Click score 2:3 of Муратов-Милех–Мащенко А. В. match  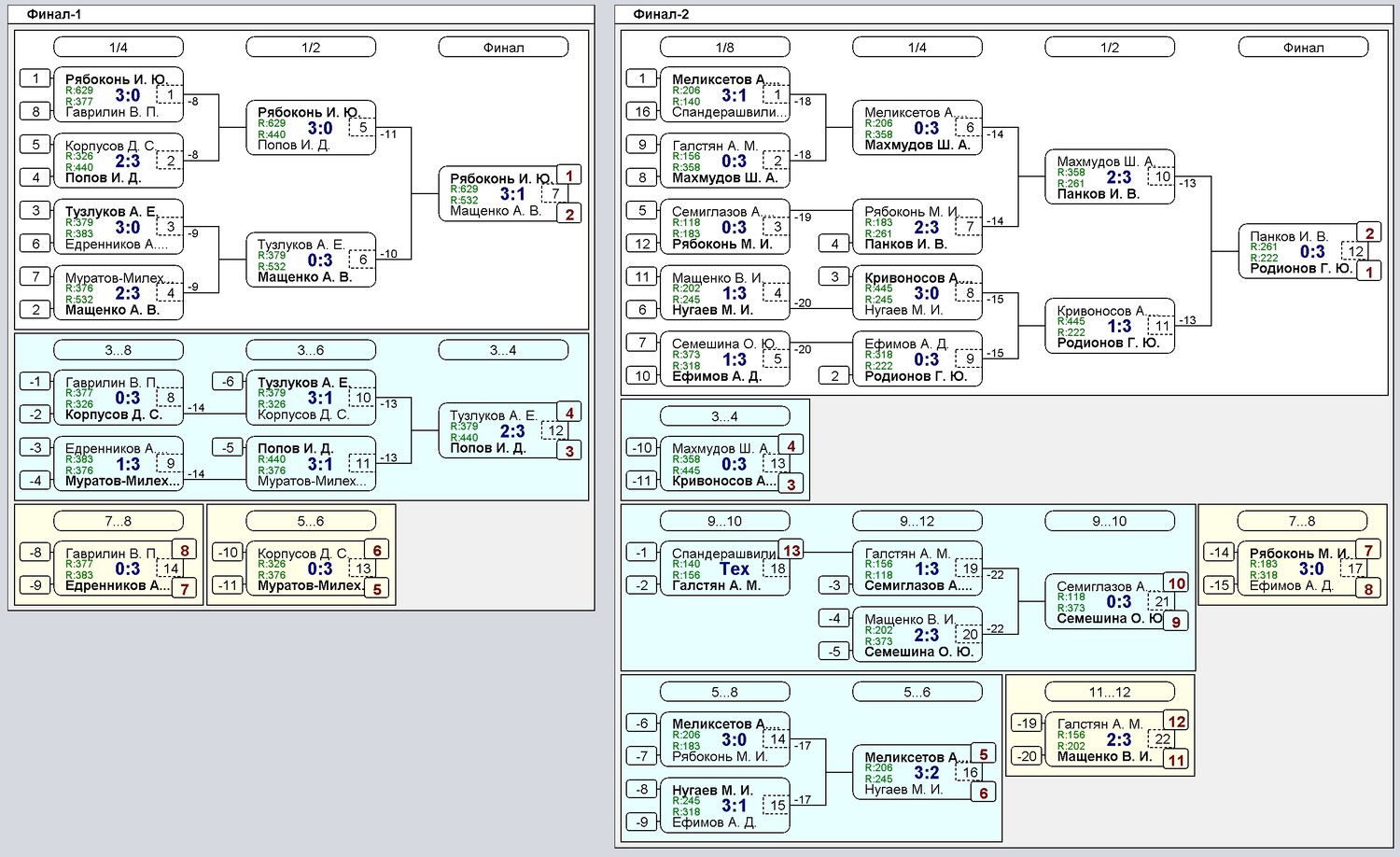pos(128,293)
